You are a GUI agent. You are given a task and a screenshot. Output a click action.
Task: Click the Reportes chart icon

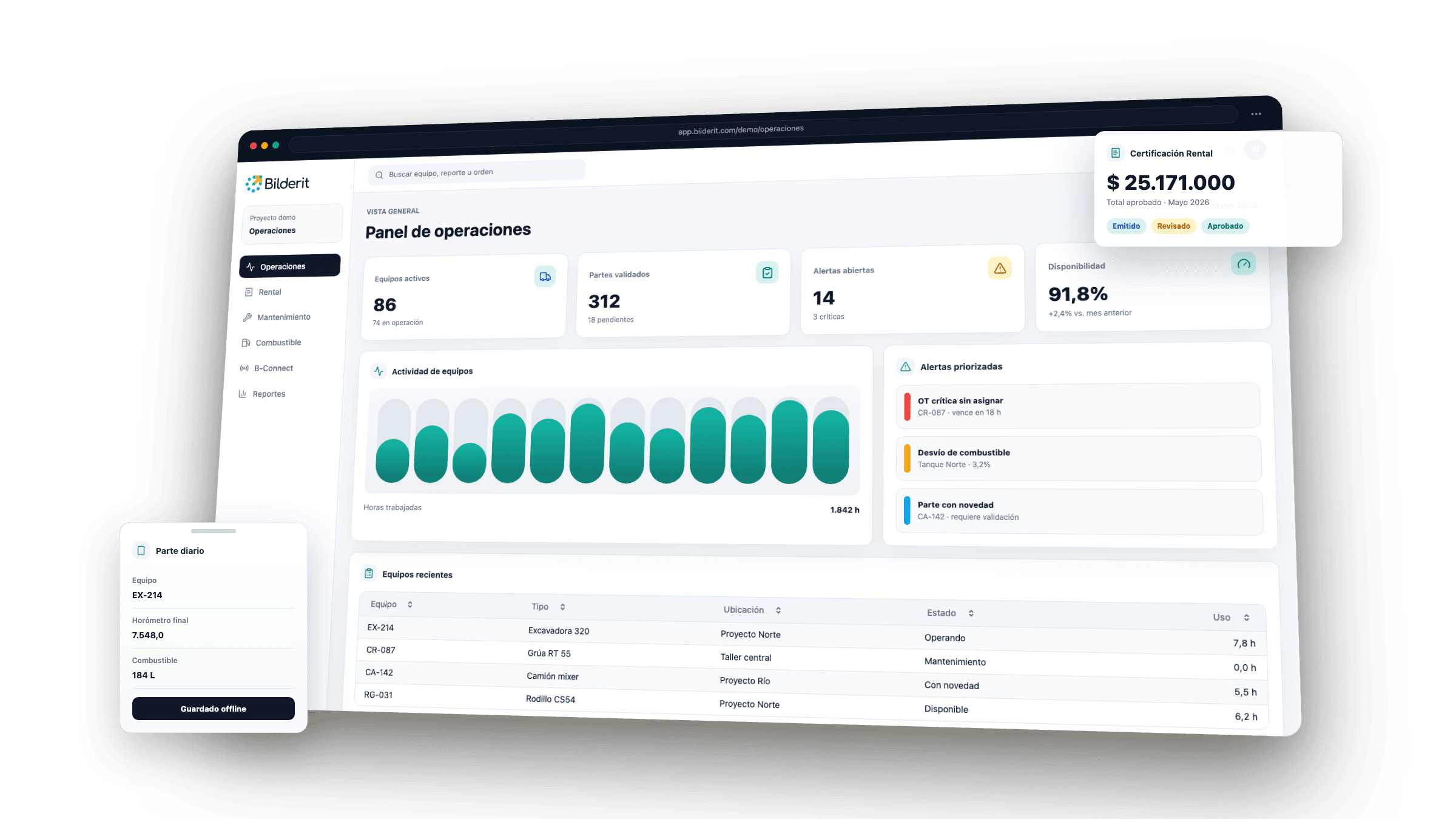click(x=243, y=394)
